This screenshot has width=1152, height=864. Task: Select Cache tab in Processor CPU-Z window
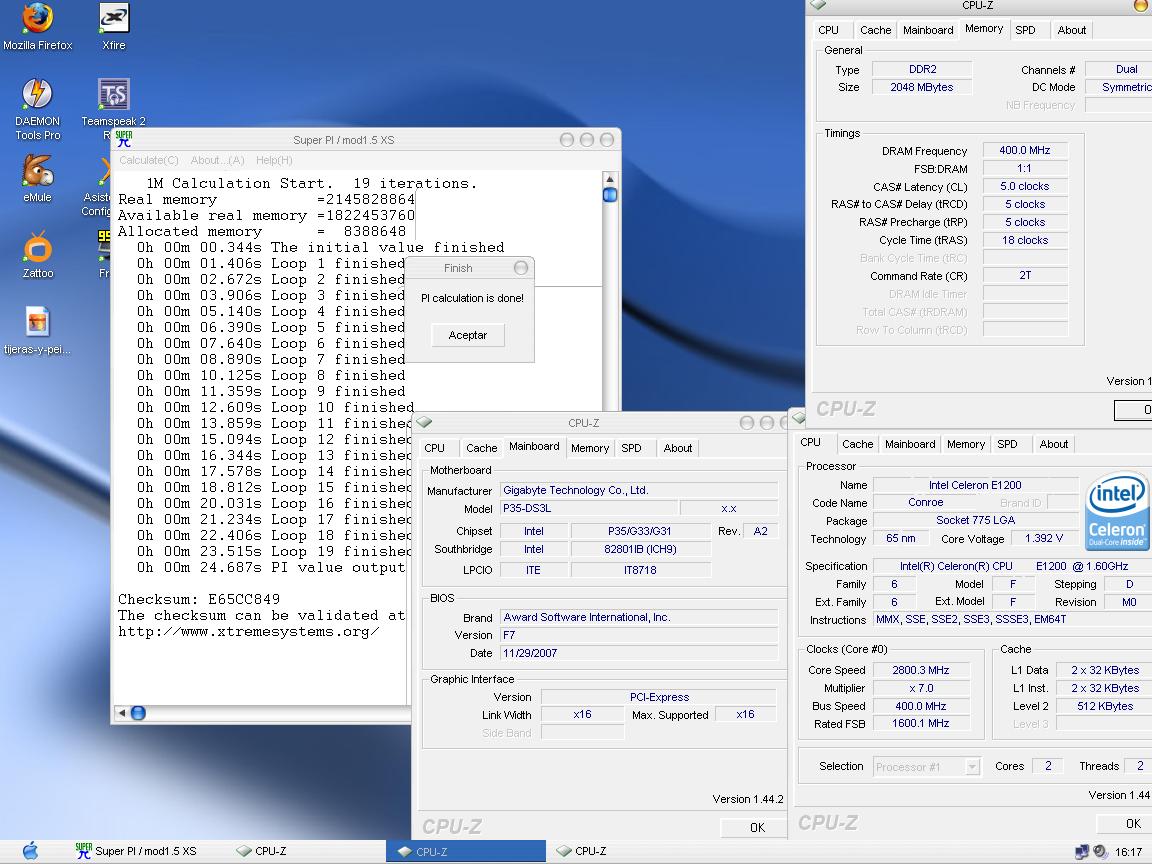pos(857,444)
